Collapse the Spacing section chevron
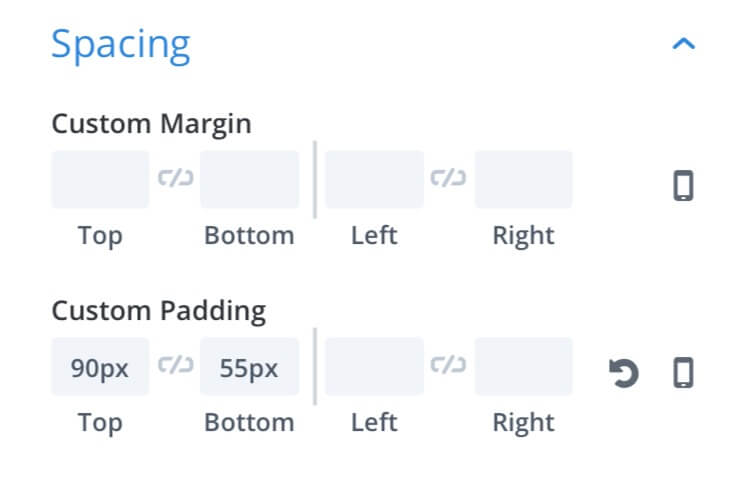This screenshot has height=484, width=742. [x=684, y=44]
